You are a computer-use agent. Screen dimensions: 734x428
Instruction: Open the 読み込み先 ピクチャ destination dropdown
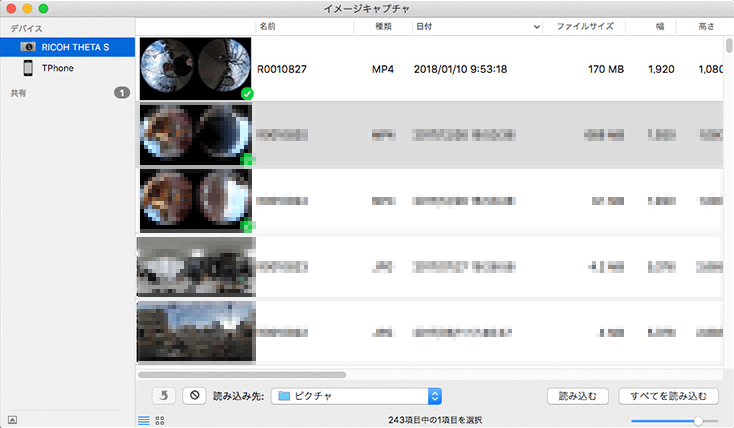click(x=357, y=396)
